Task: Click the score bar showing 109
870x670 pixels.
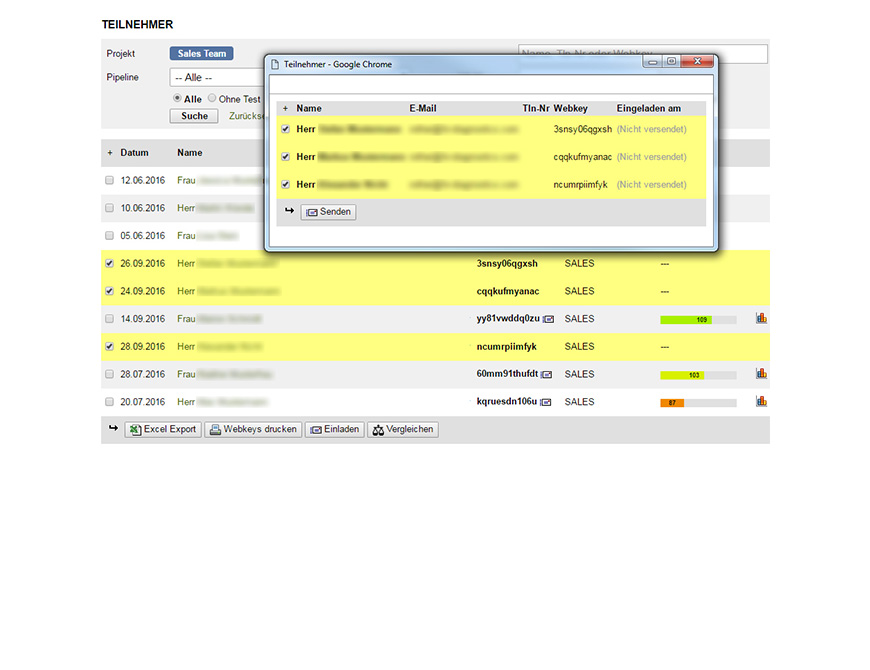Action: (698, 320)
